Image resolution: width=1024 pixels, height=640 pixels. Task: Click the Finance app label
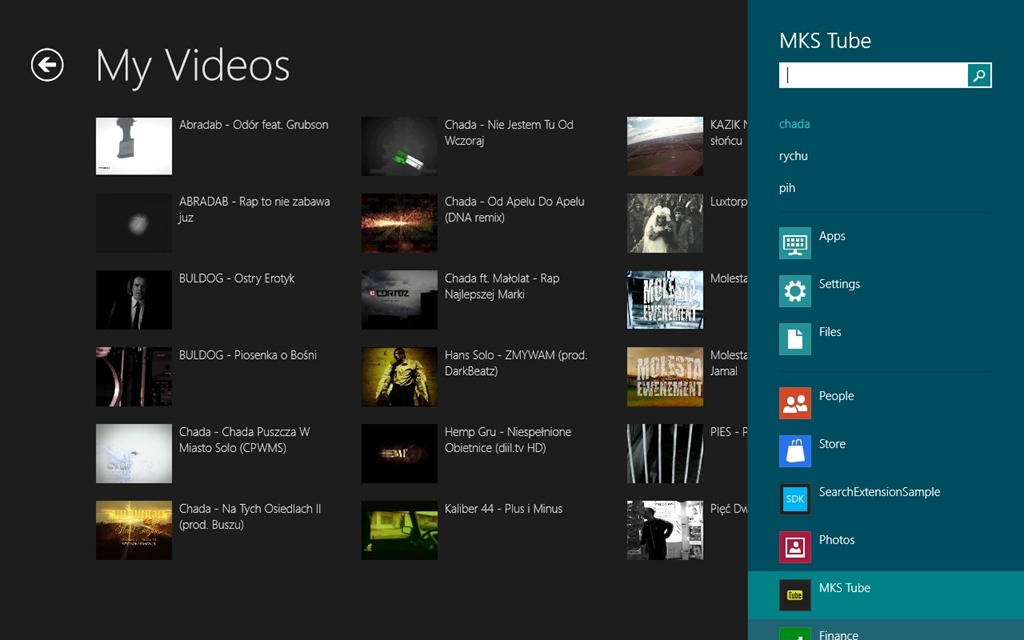839,635
